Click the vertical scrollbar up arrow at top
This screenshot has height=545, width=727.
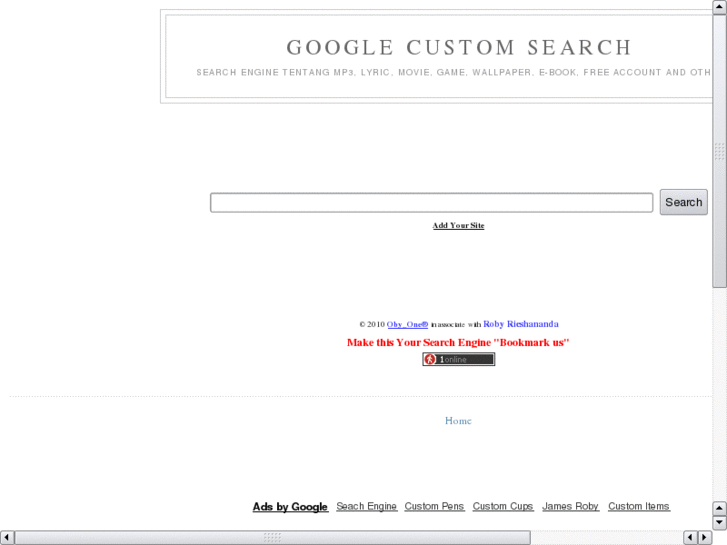pos(719,7)
